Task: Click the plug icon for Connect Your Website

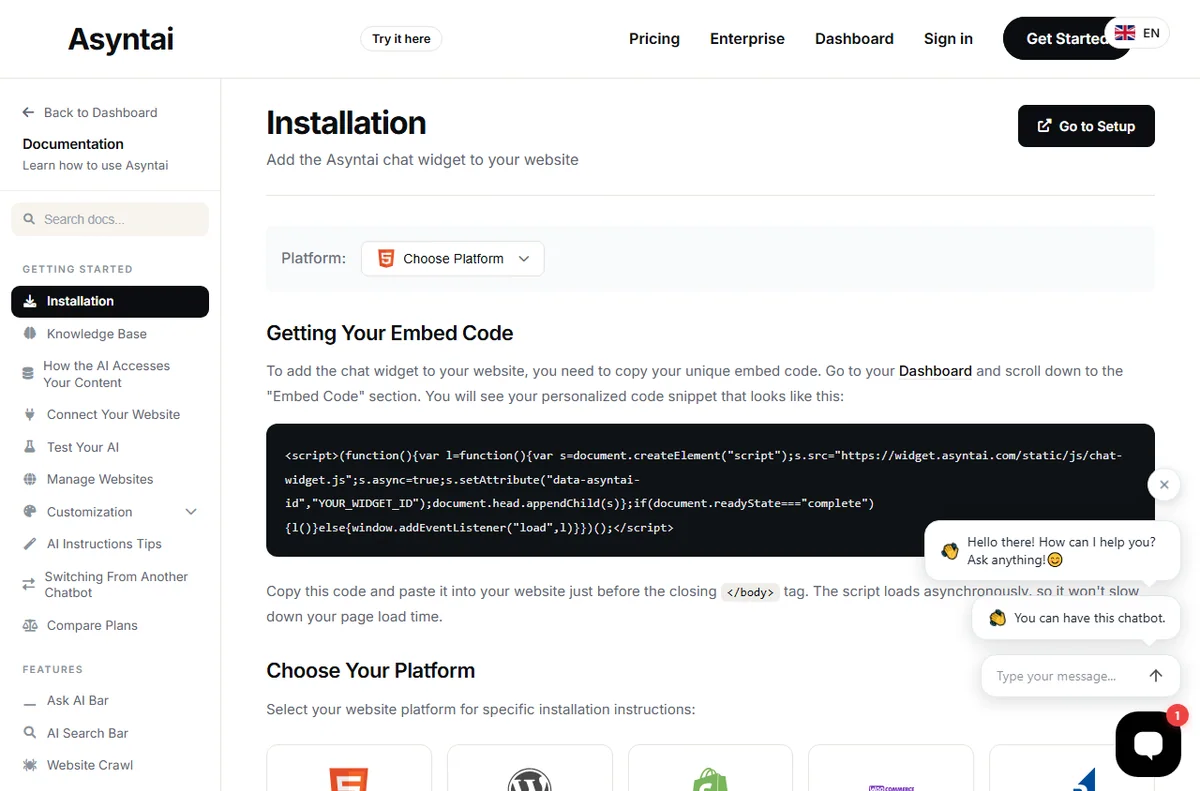Action: 29,414
